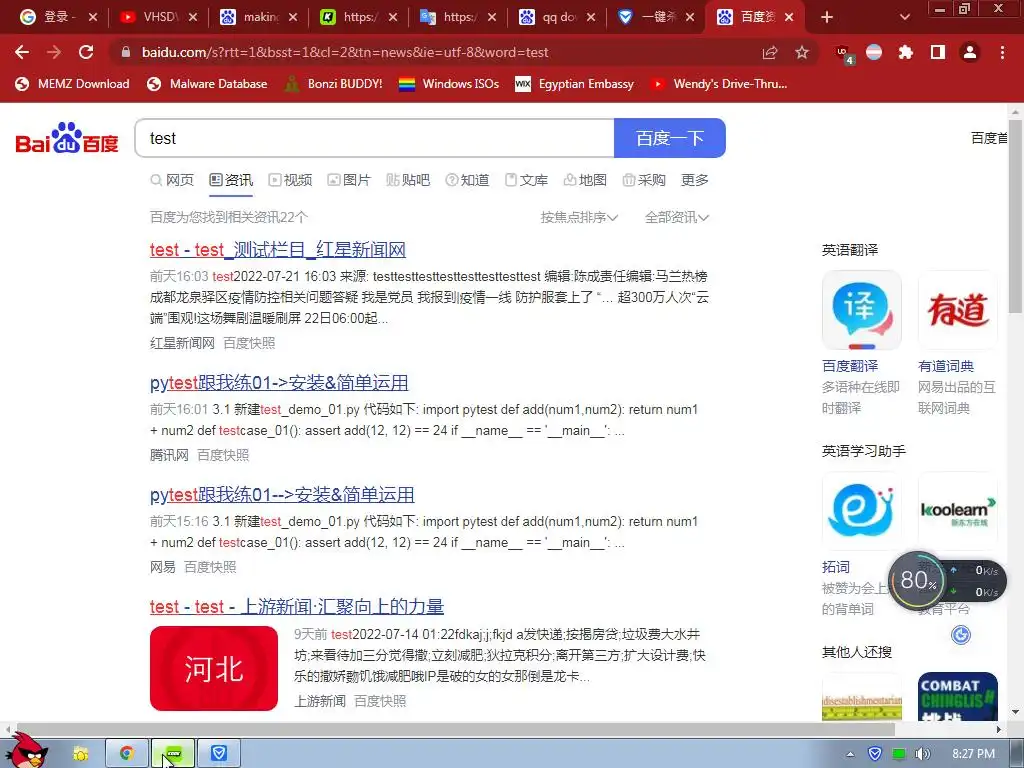Switch to the 图片 images tab
This screenshot has width=1024, height=768.
pyautogui.click(x=349, y=180)
